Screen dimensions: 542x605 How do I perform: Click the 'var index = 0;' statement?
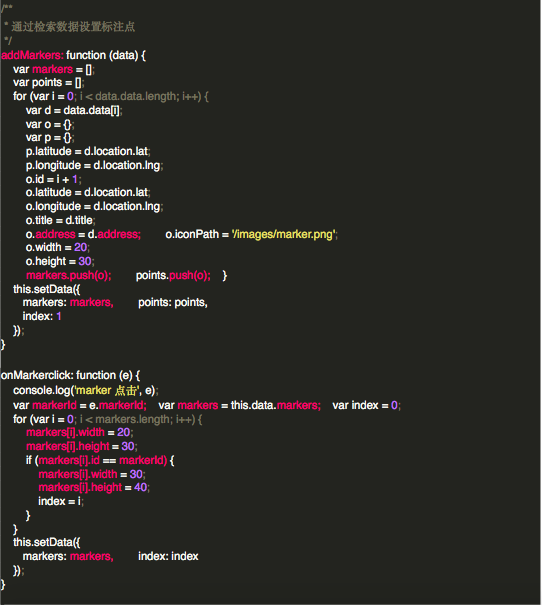[x=366, y=406]
